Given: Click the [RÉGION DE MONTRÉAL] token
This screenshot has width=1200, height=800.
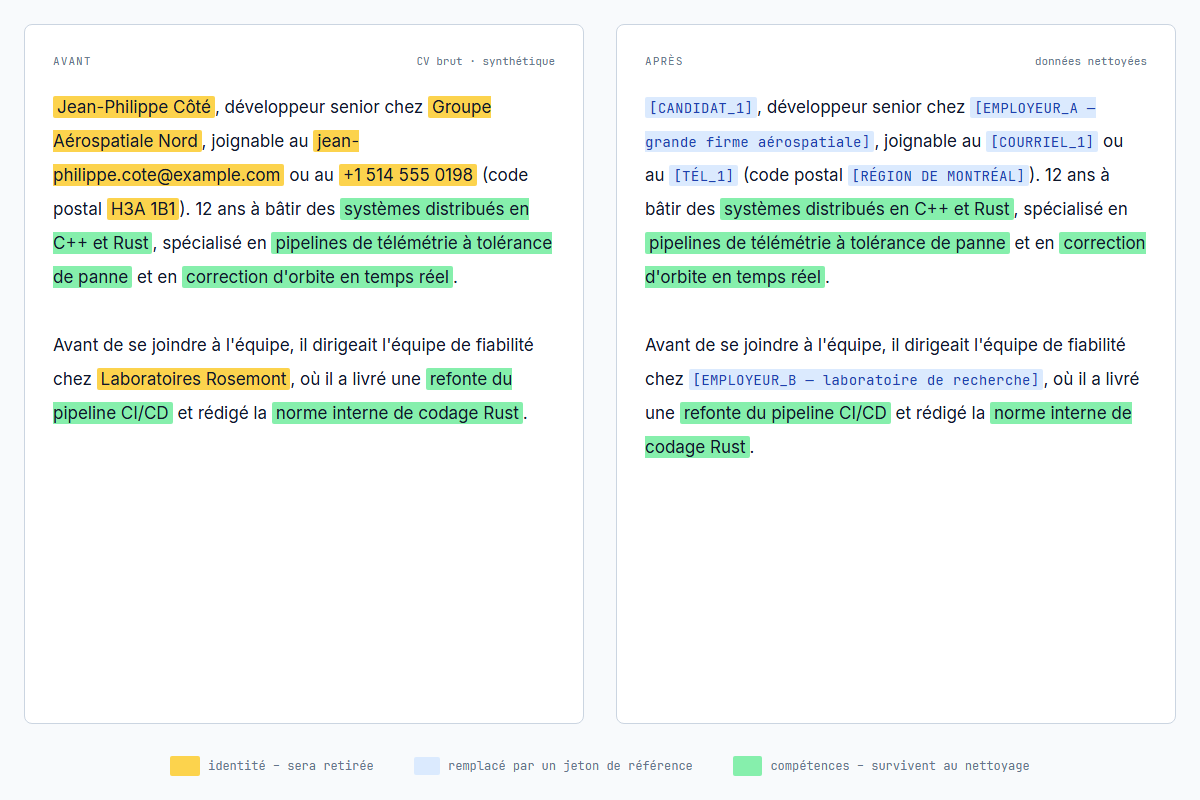Looking at the screenshot, I should pyautogui.click(x=938, y=175).
